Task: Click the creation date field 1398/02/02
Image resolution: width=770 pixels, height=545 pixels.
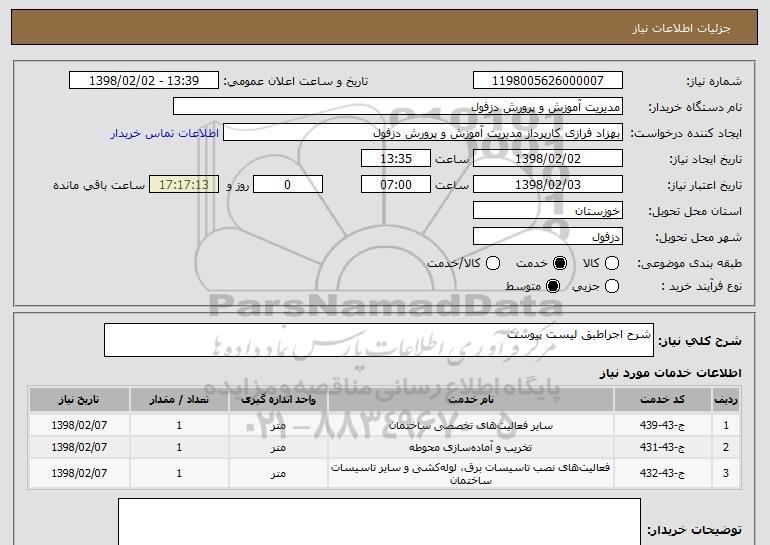Action: click(x=548, y=159)
